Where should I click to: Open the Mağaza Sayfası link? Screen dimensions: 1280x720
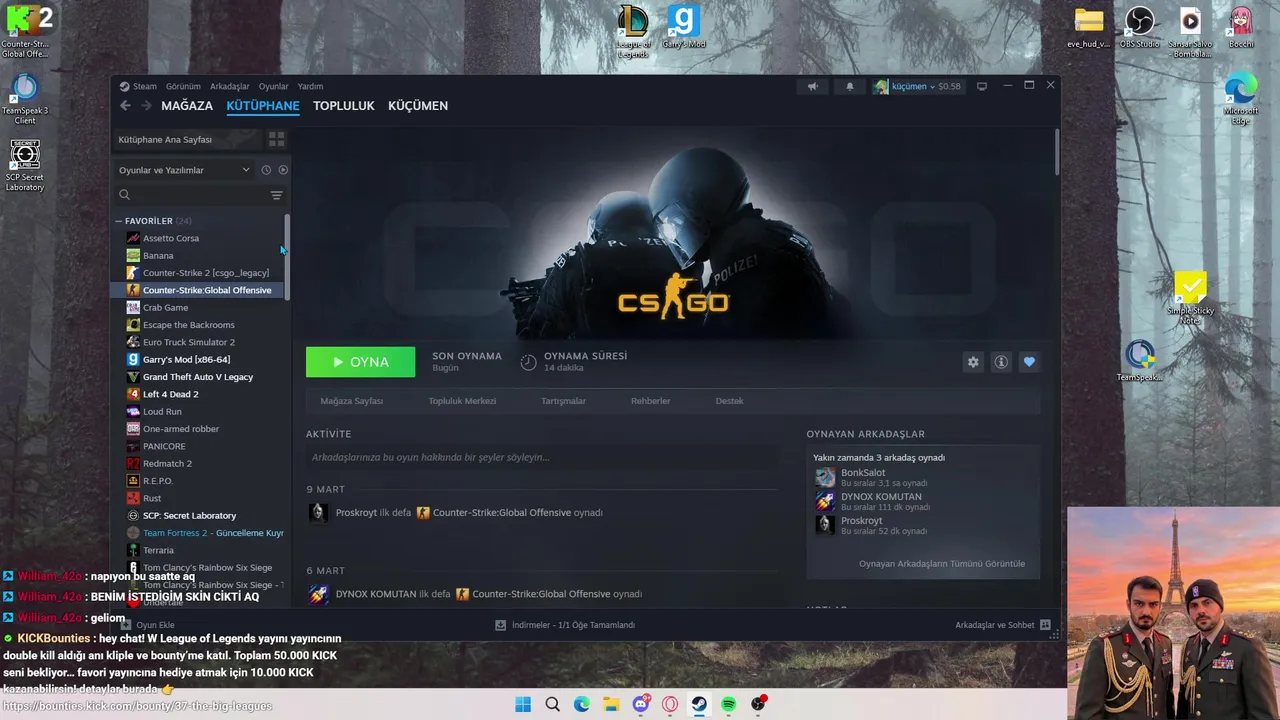pos(351,401)
